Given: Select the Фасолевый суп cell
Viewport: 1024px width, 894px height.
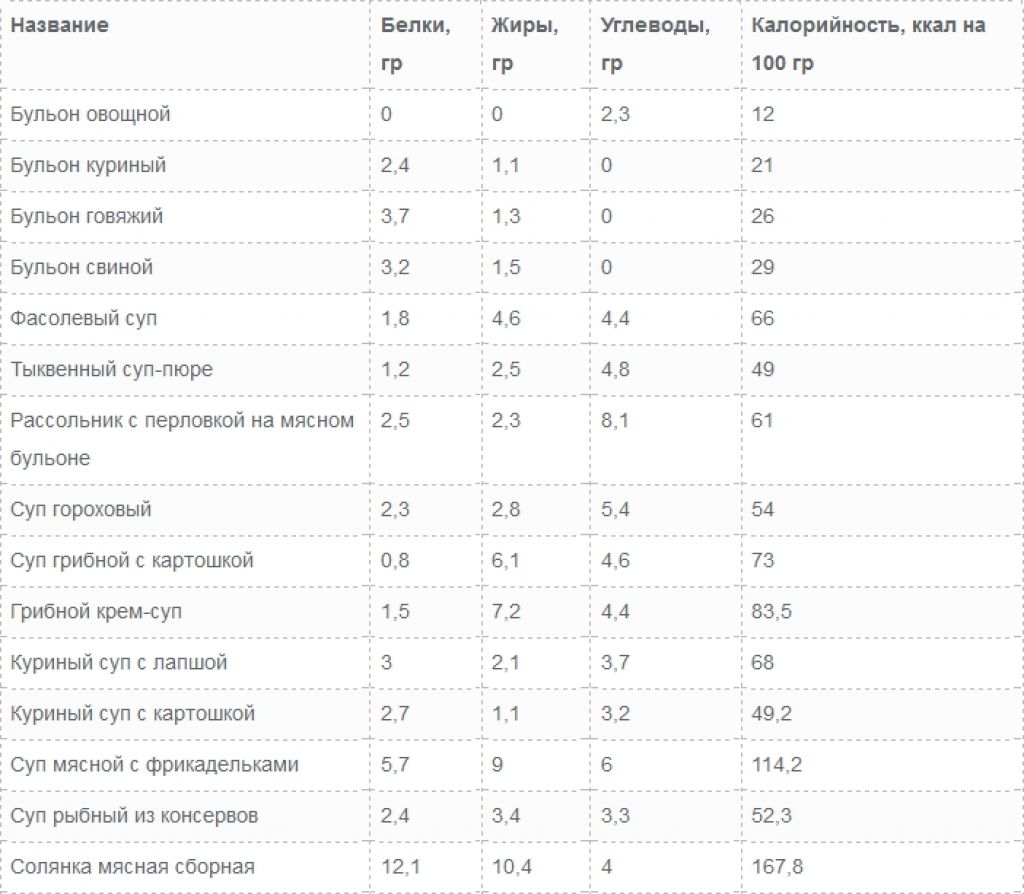Looking at the screenshot, I should 84,319.
